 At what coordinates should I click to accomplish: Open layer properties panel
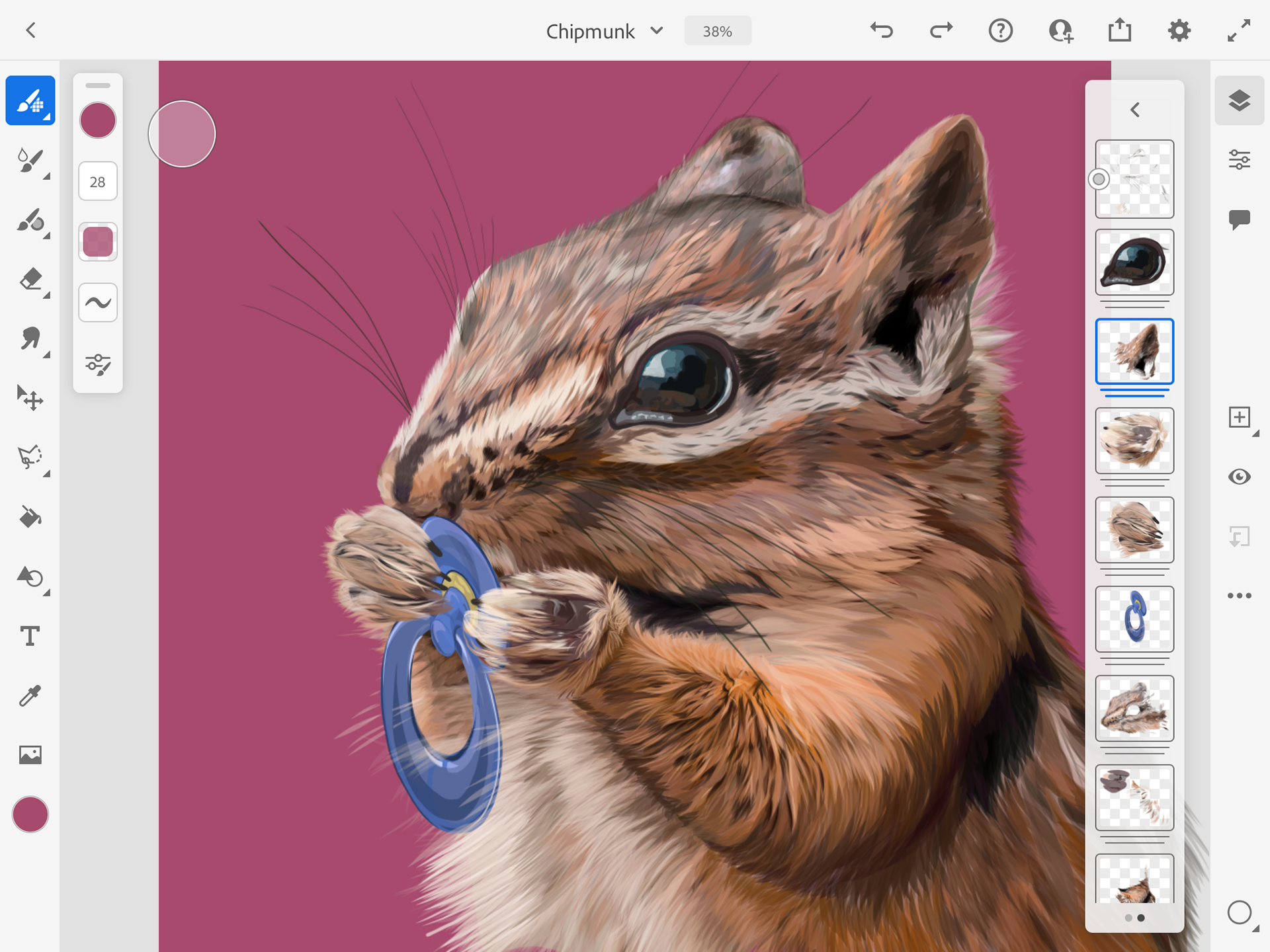pos(1239,160)
